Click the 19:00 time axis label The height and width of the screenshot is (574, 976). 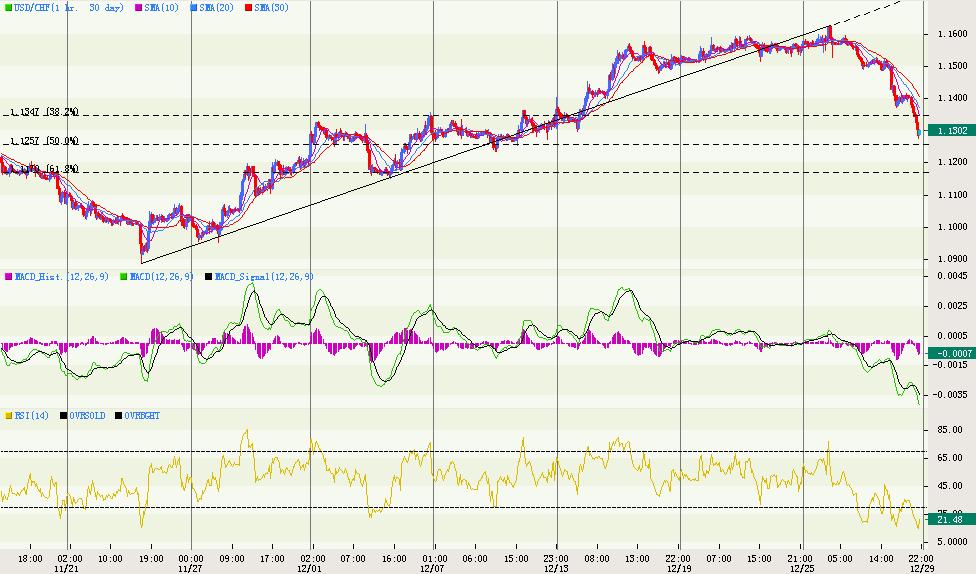click(x=151, y=558)
